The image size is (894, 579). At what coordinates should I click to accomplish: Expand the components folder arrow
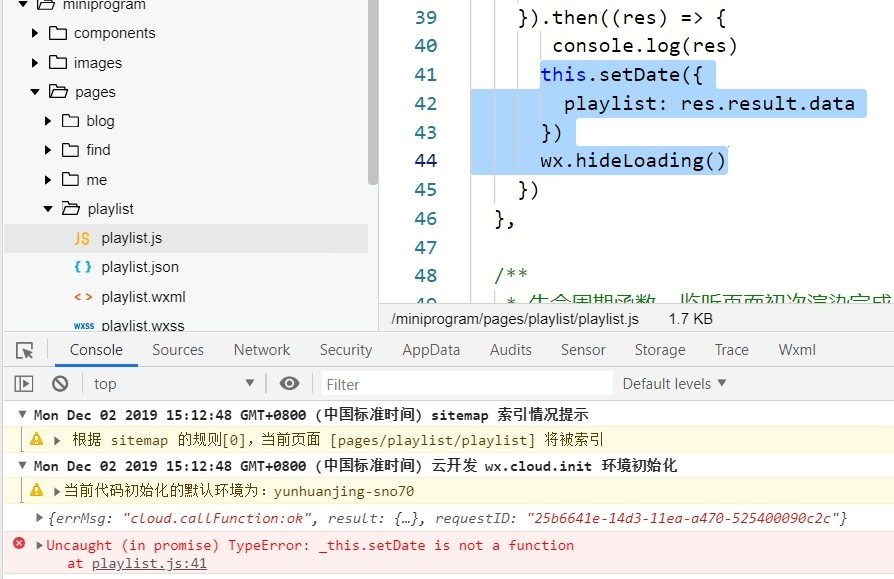coord(35,33)
